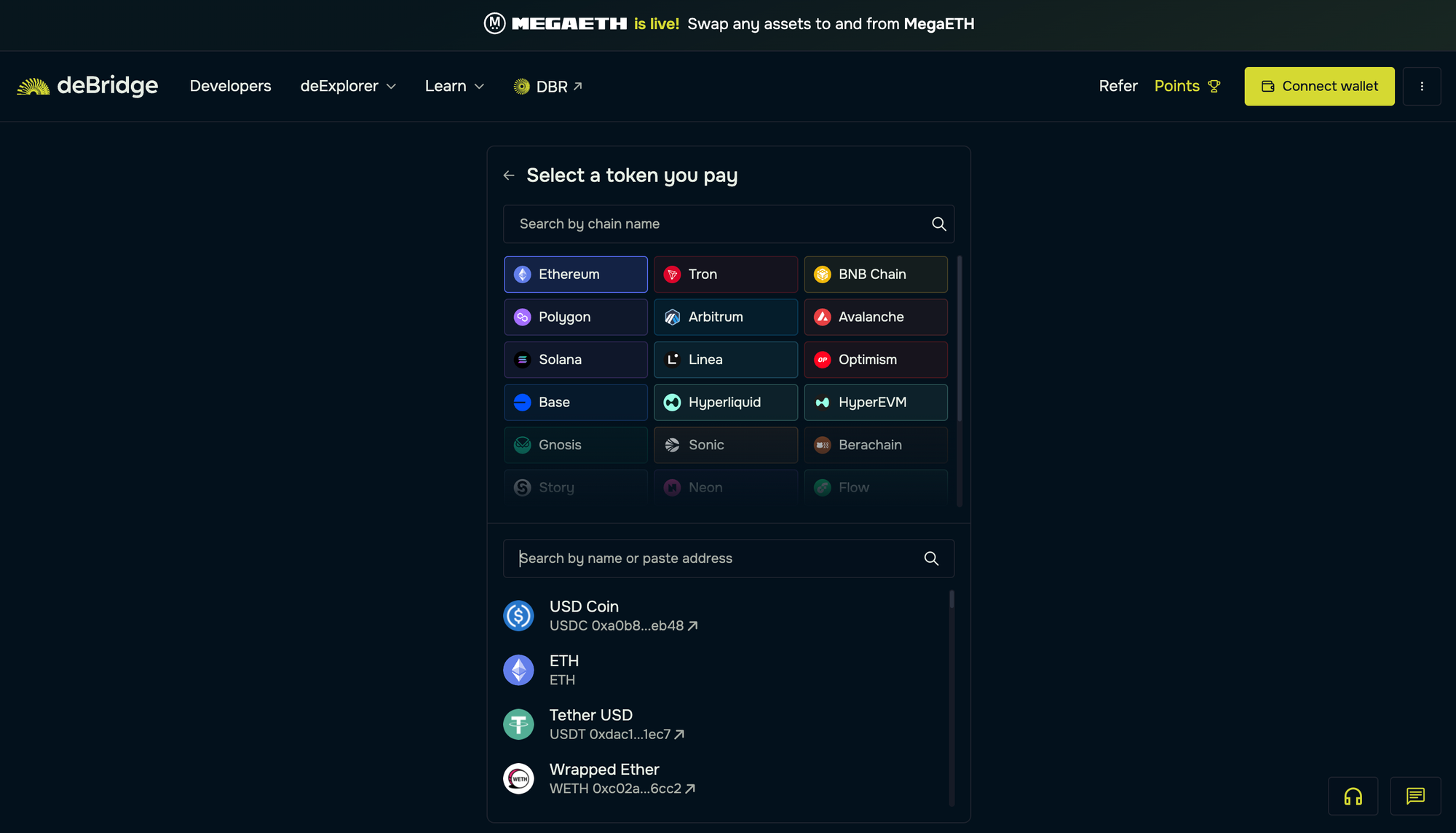
Task: Click the deBridge spring logo
Action: (32, 85)
